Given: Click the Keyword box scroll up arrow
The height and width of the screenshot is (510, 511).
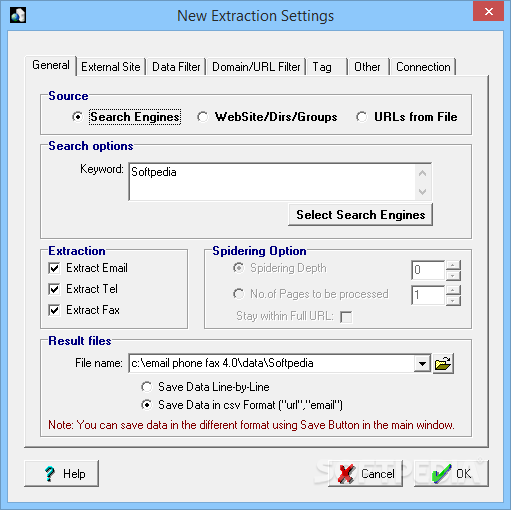Looking at the screenshot, I should click(423, 173).
